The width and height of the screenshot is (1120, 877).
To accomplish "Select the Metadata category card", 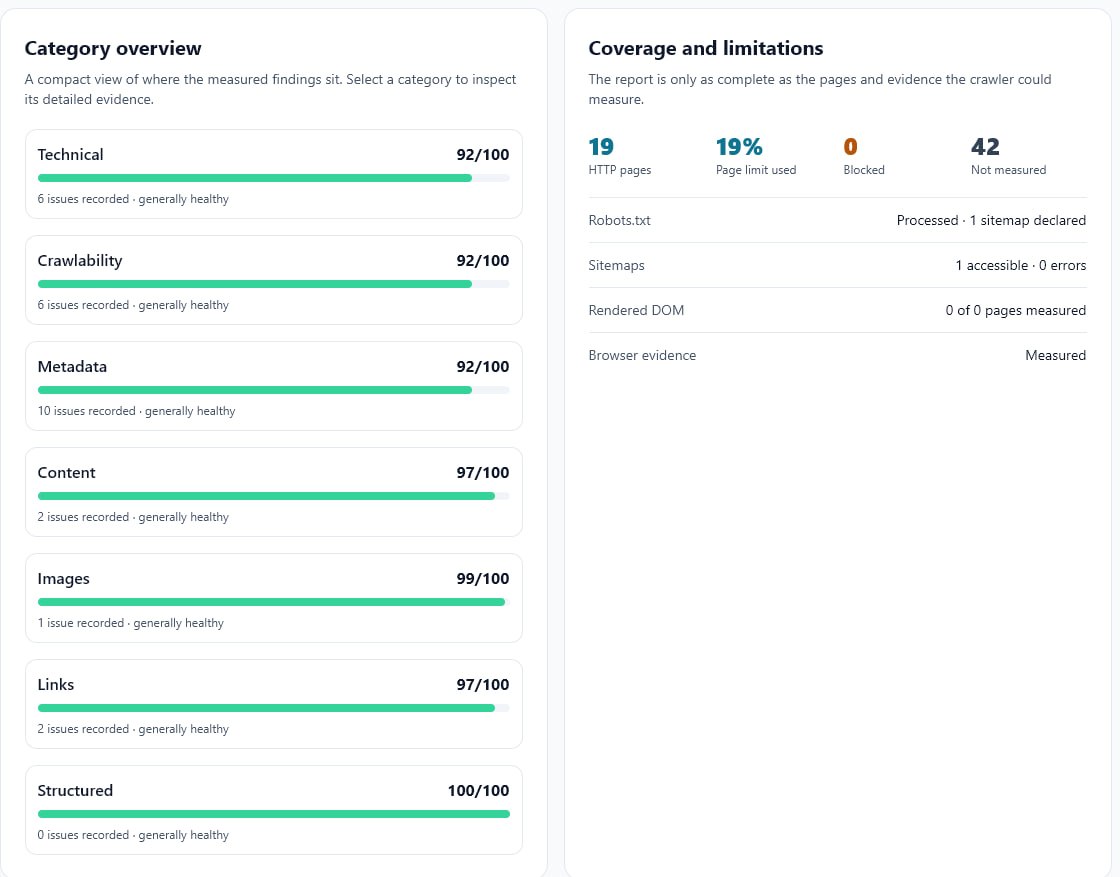I will click(274, 386).
